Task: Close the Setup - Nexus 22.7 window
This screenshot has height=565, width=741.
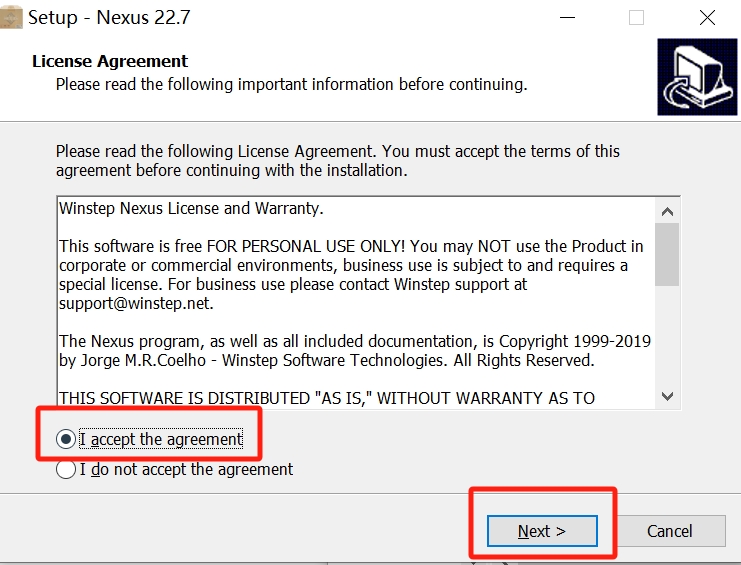Action: (707, 17)
